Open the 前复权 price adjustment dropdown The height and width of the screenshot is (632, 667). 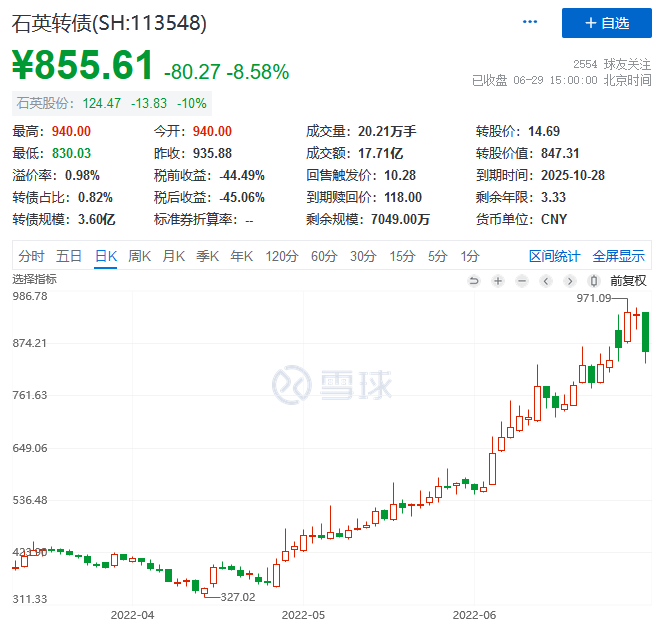(628, 281)
